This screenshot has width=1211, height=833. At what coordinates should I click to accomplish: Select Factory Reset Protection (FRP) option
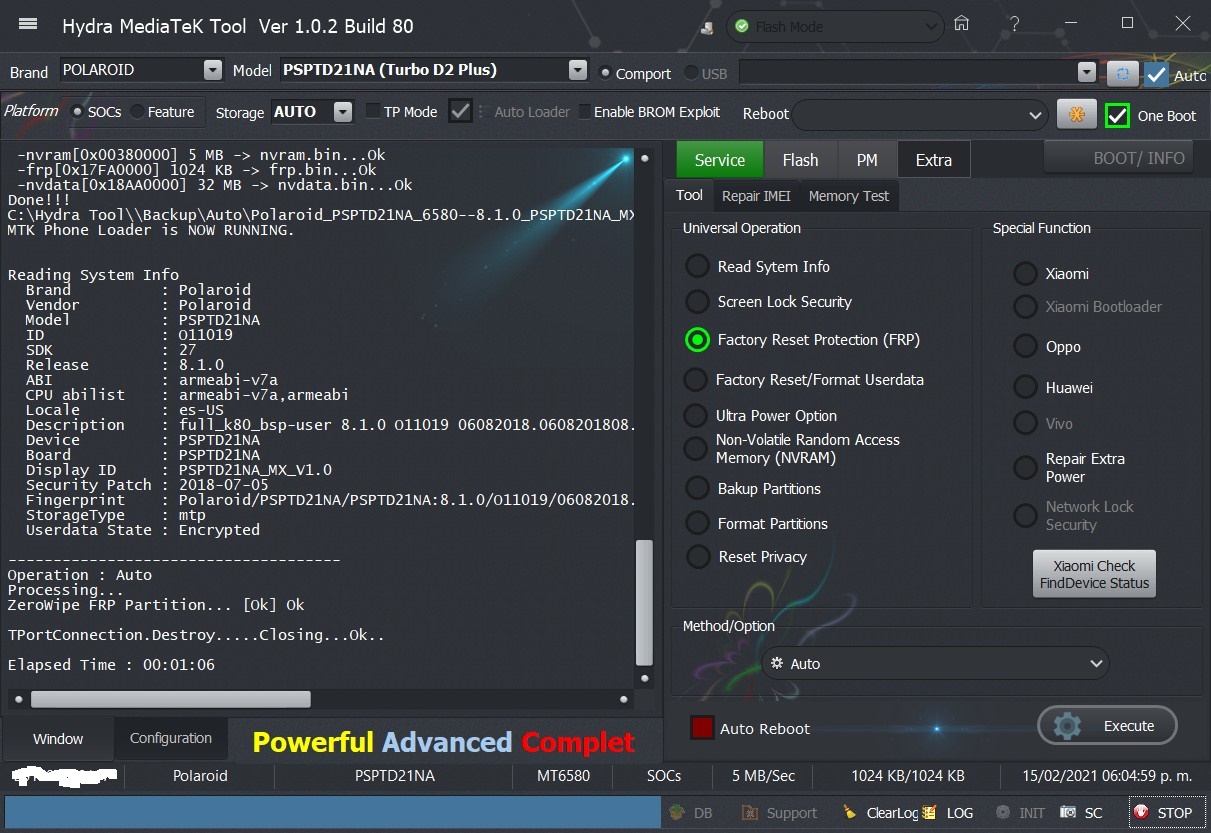697,340
